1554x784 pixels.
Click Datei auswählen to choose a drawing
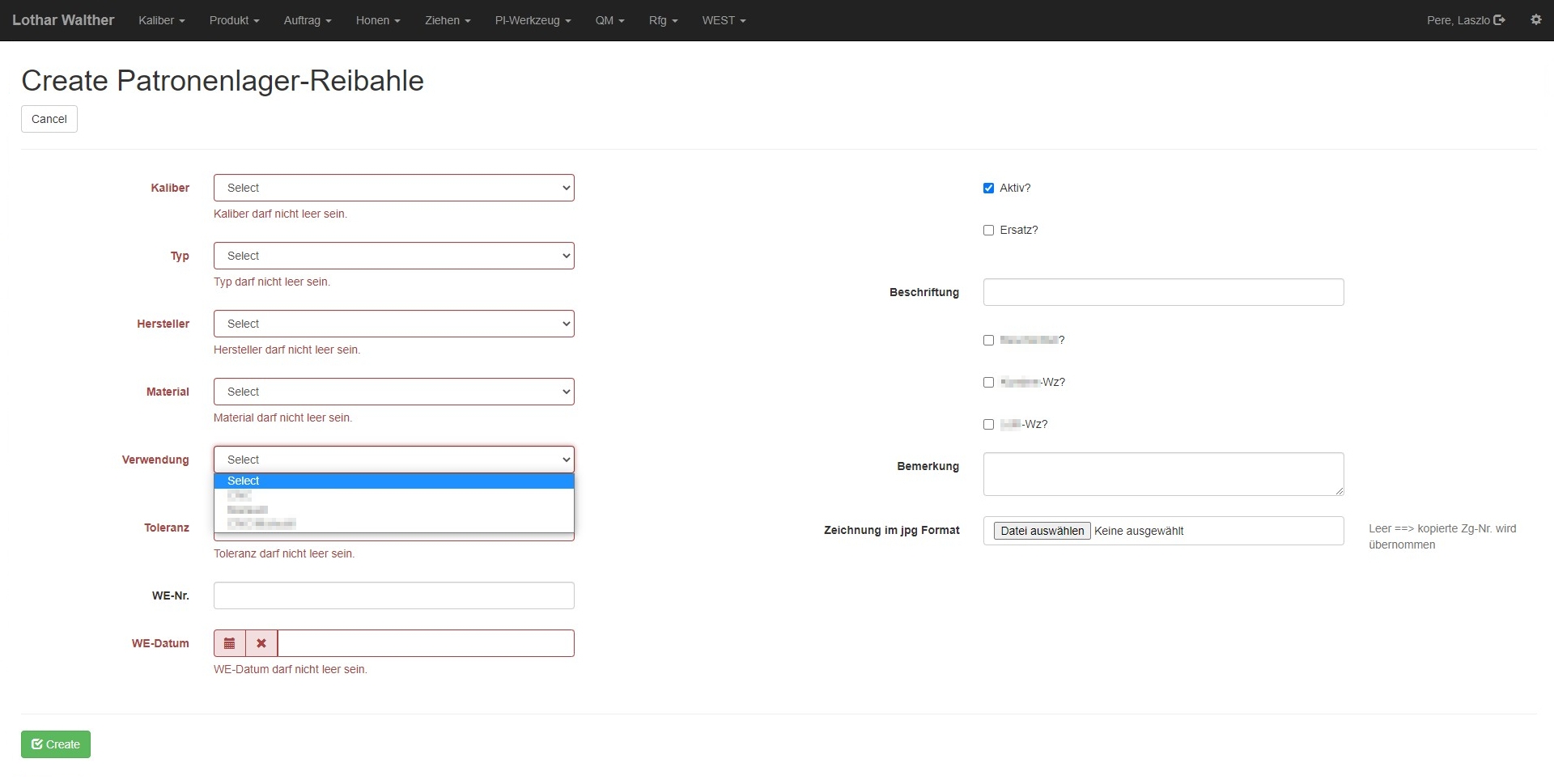tap(1042, 531)
